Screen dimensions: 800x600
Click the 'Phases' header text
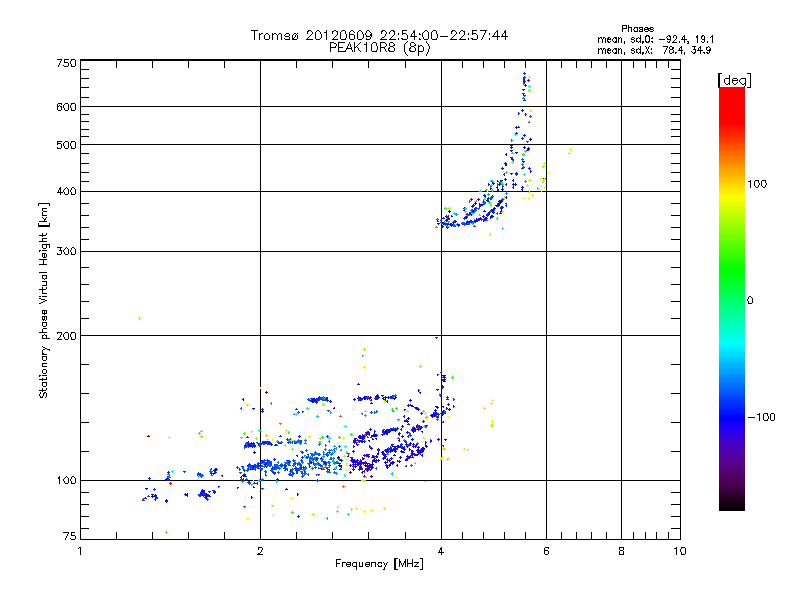(x=637, y=29)
